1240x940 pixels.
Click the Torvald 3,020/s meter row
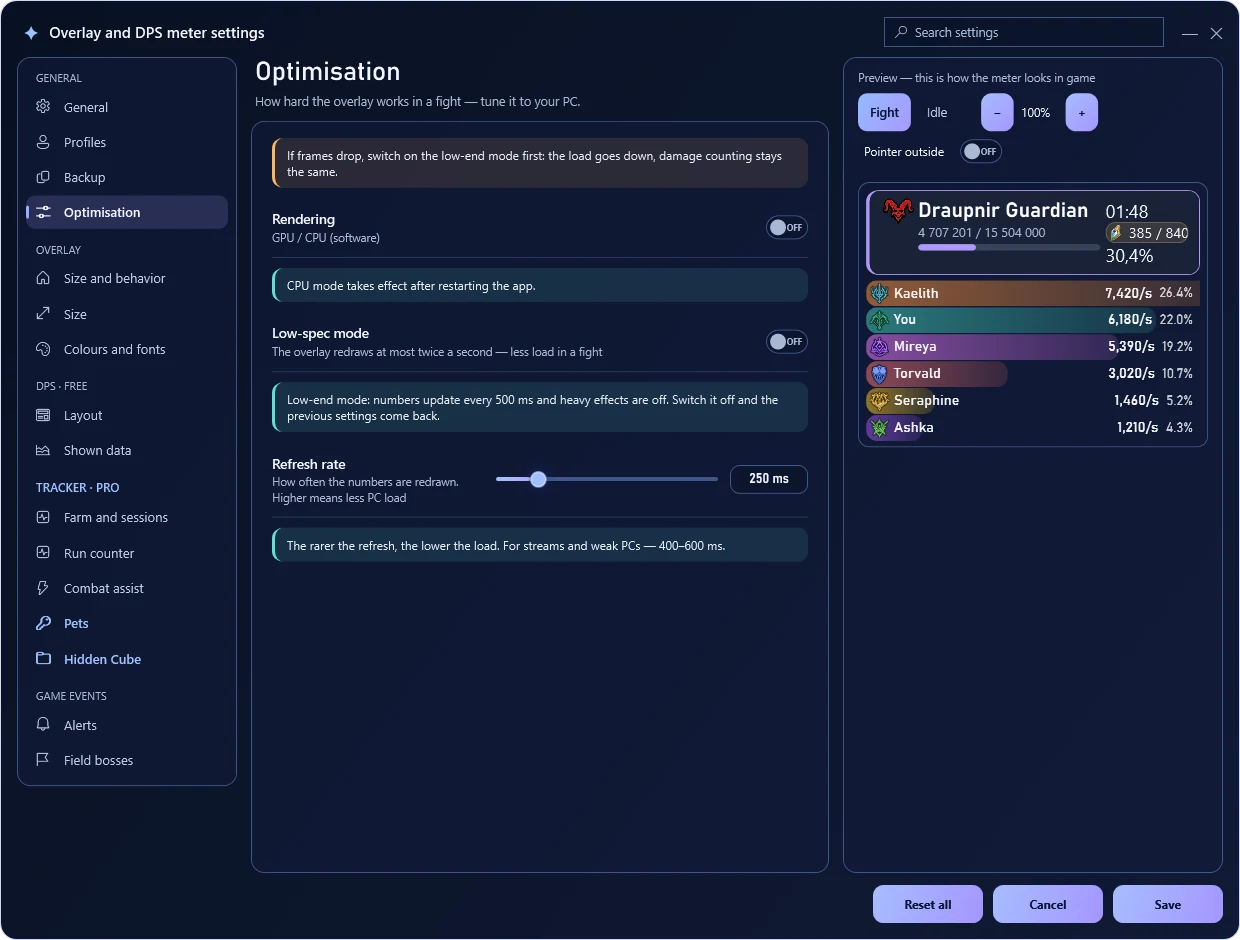[1032, 374]
